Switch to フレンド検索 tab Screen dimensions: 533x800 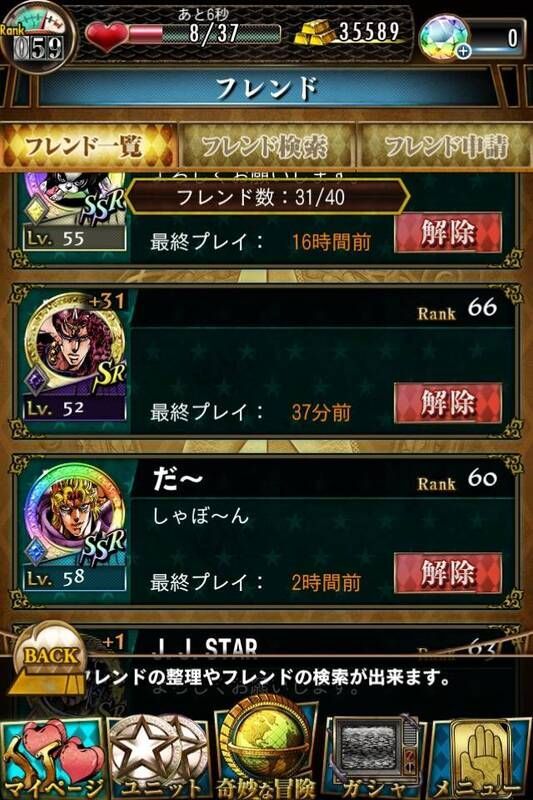coord(266,146)
